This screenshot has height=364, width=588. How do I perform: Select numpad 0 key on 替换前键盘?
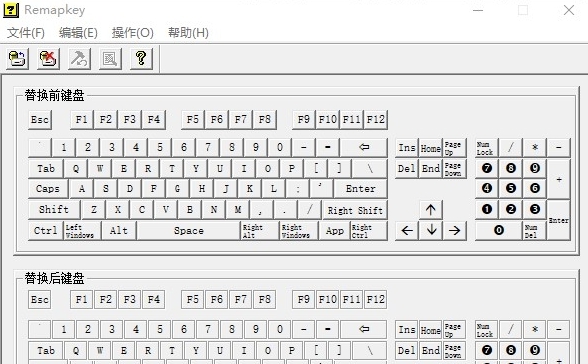pos(499,230)
